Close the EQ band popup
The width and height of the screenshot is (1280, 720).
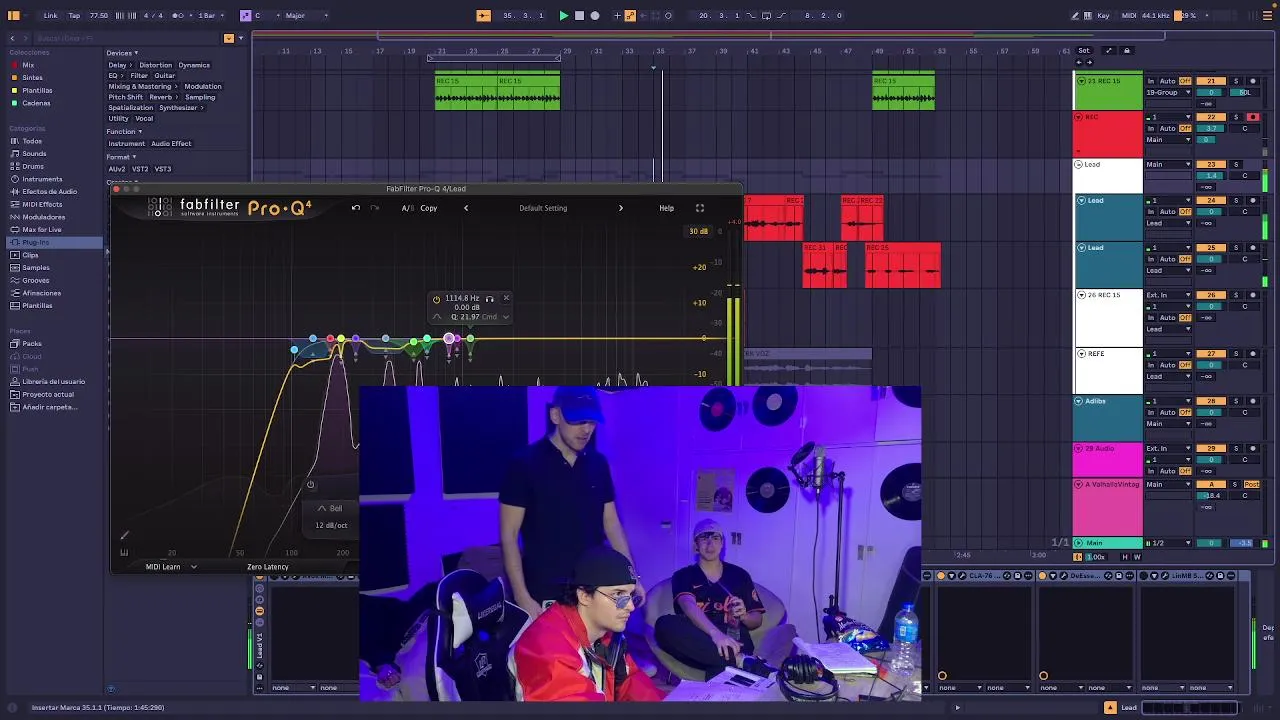505,298
